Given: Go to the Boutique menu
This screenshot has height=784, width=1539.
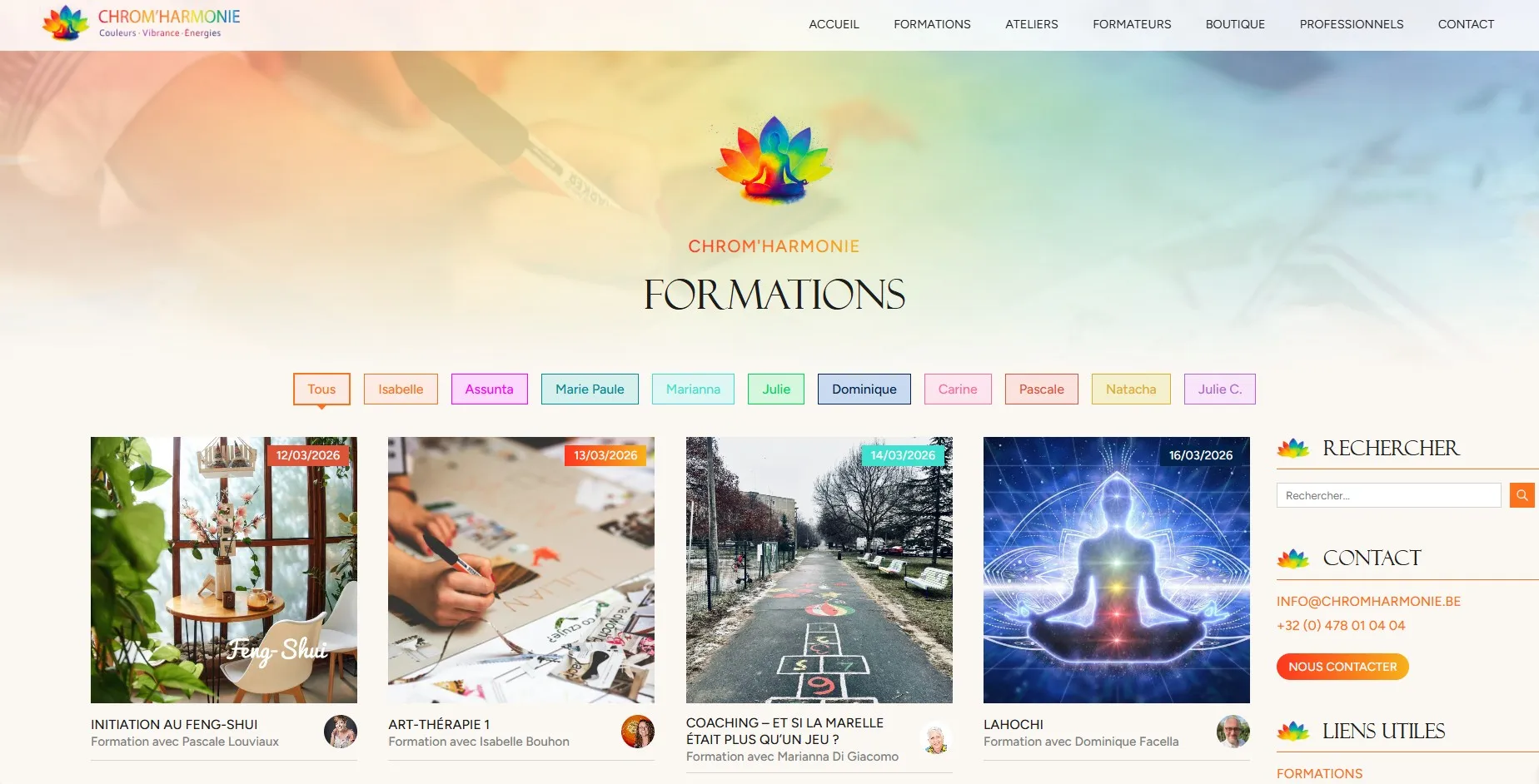Looking at the screenshot, I should click(1235, 24).
